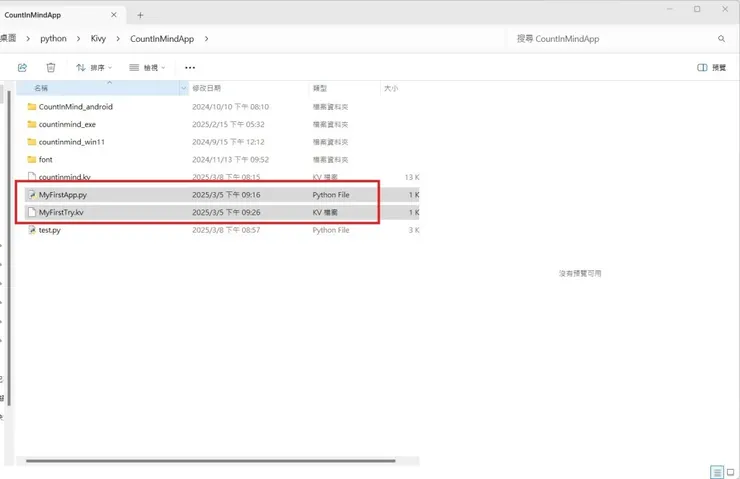This screenshot has height=479, width=740.
Task: Click the countinmind_exe folder icon
Action: (32, 125)
